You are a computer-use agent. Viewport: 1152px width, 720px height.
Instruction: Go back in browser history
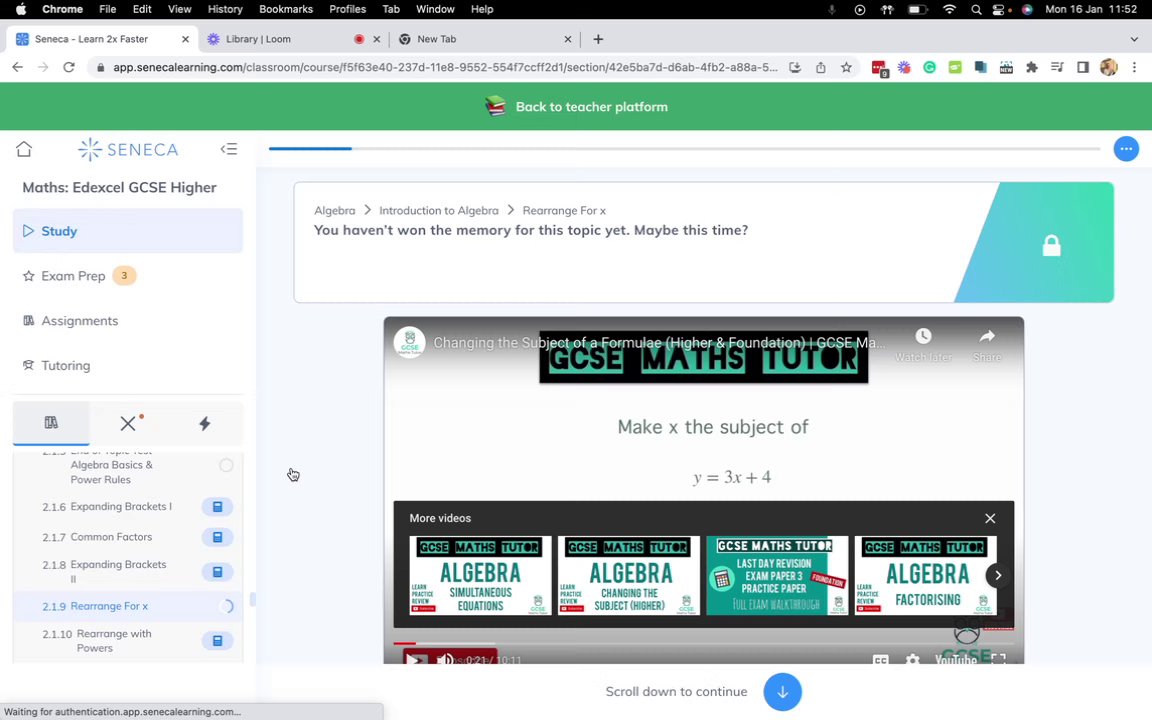[18, 67]
